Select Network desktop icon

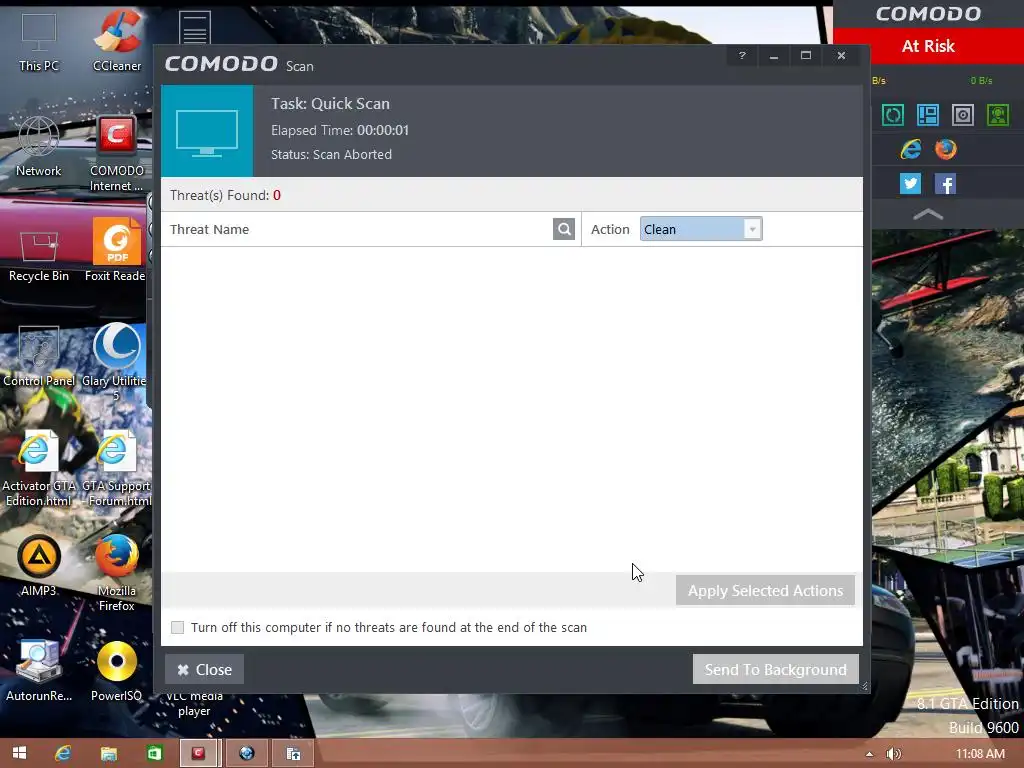[x=39, y=147]
